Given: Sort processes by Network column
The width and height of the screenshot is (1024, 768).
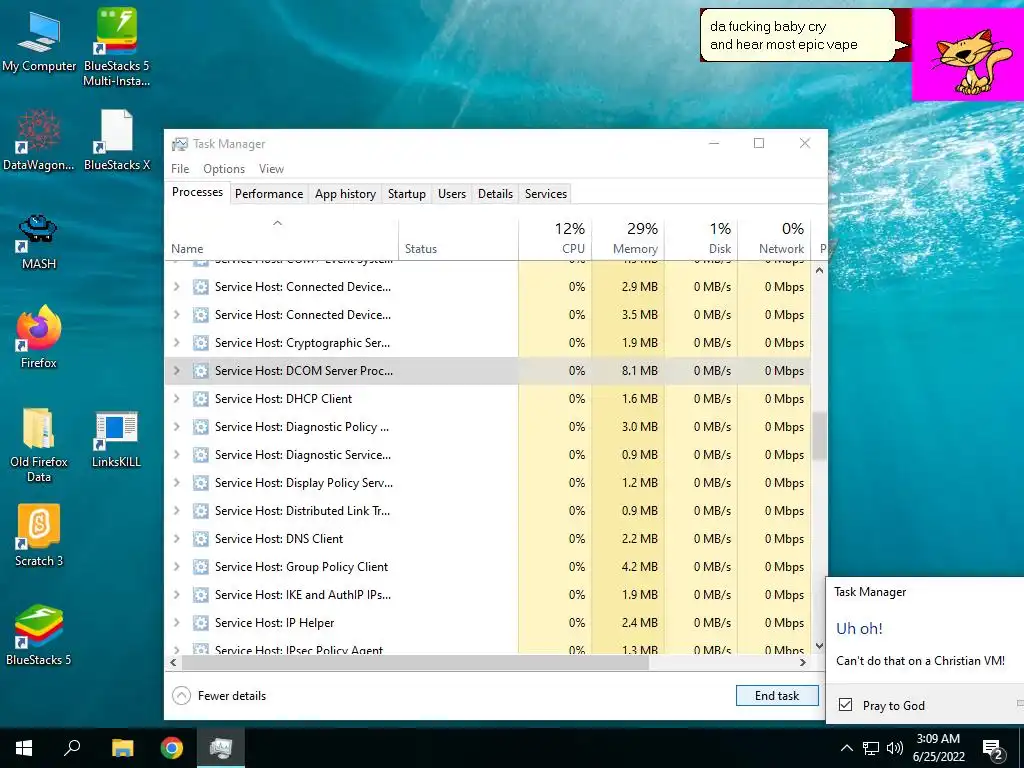Looking at the screenshot, I should pyautogui.click(x=775, y=240).
